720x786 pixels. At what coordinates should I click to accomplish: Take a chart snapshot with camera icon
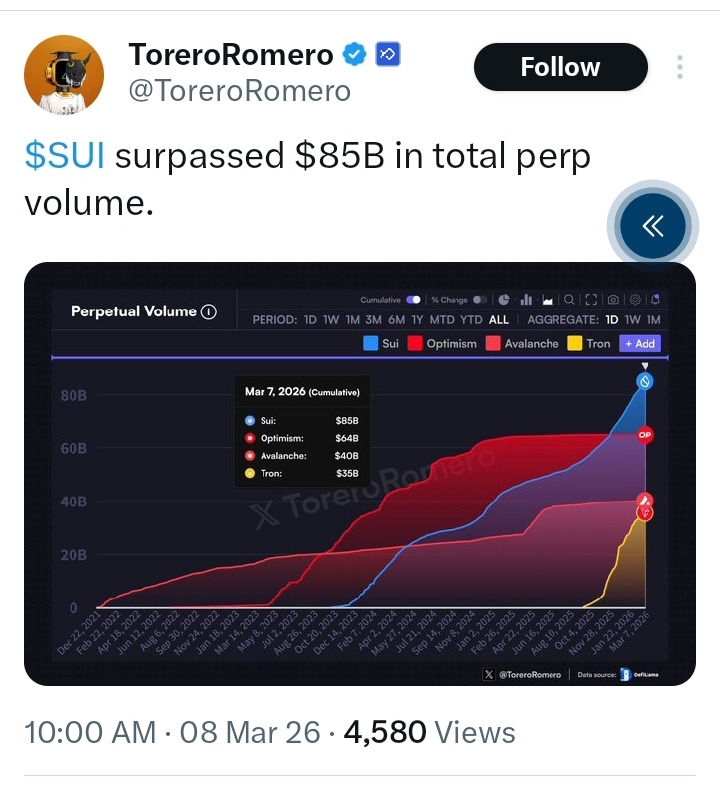tap(612, 299)
